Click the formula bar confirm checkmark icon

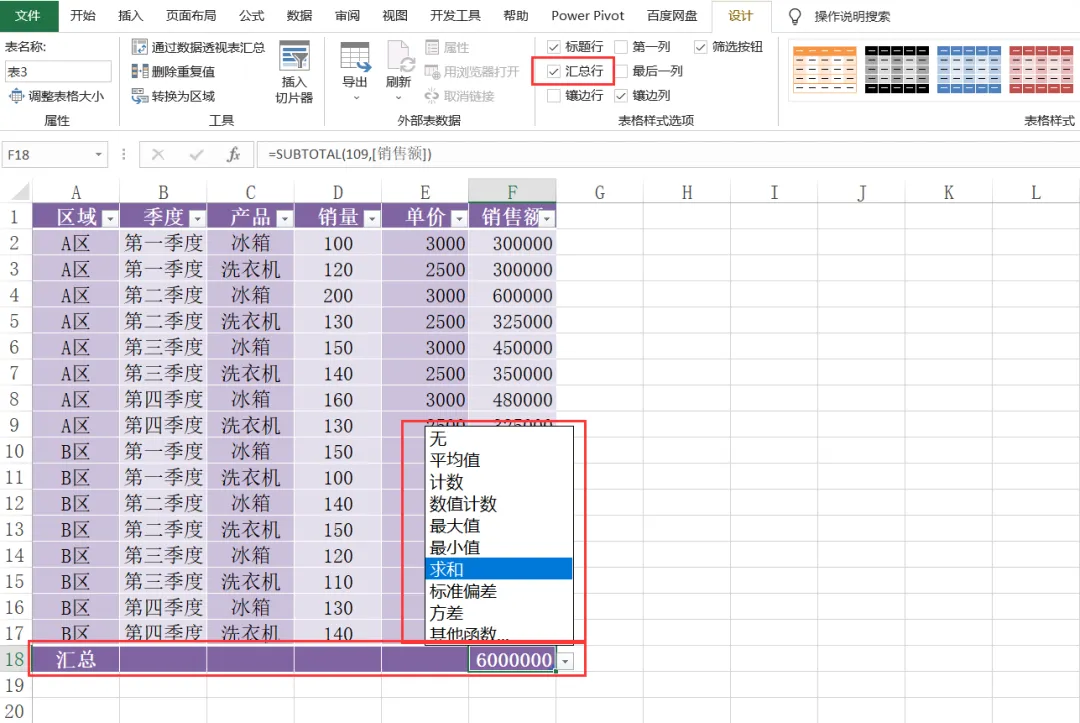[x=196, y=154]
